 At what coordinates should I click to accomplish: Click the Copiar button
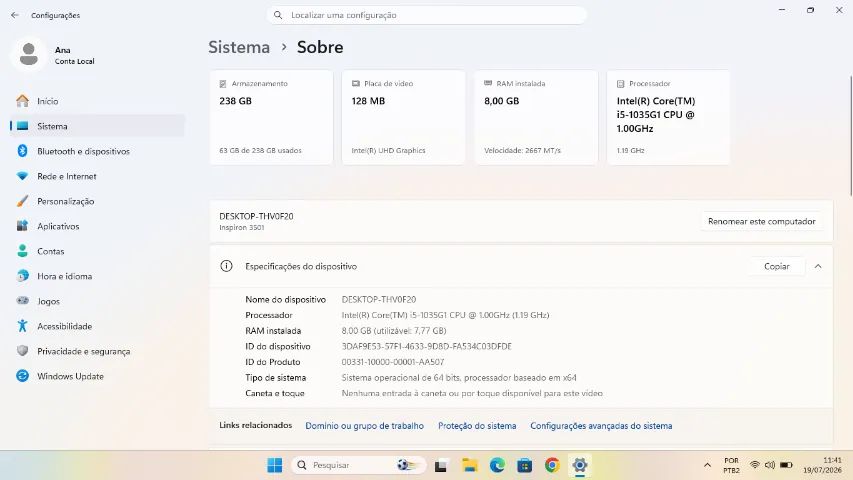(776, 266)
